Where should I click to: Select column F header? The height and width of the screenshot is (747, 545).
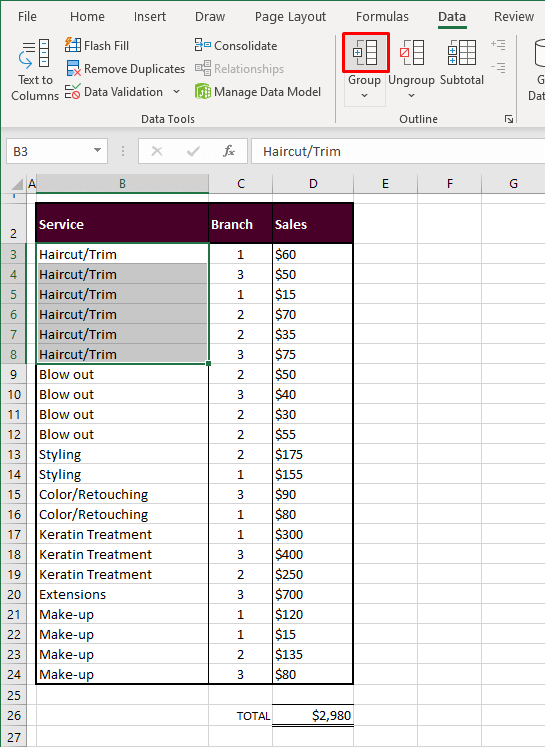450,184
